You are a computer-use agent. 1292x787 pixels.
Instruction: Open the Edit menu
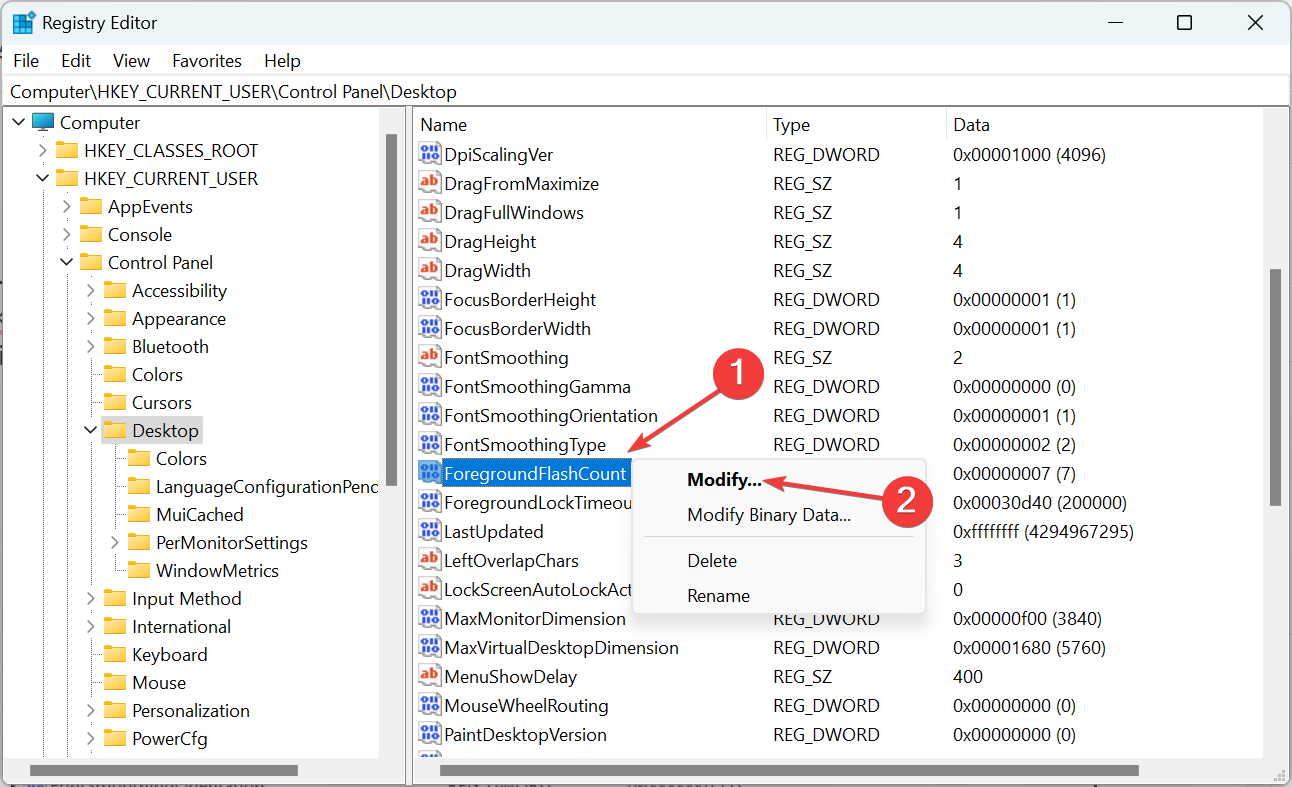(x=76, y=61)
